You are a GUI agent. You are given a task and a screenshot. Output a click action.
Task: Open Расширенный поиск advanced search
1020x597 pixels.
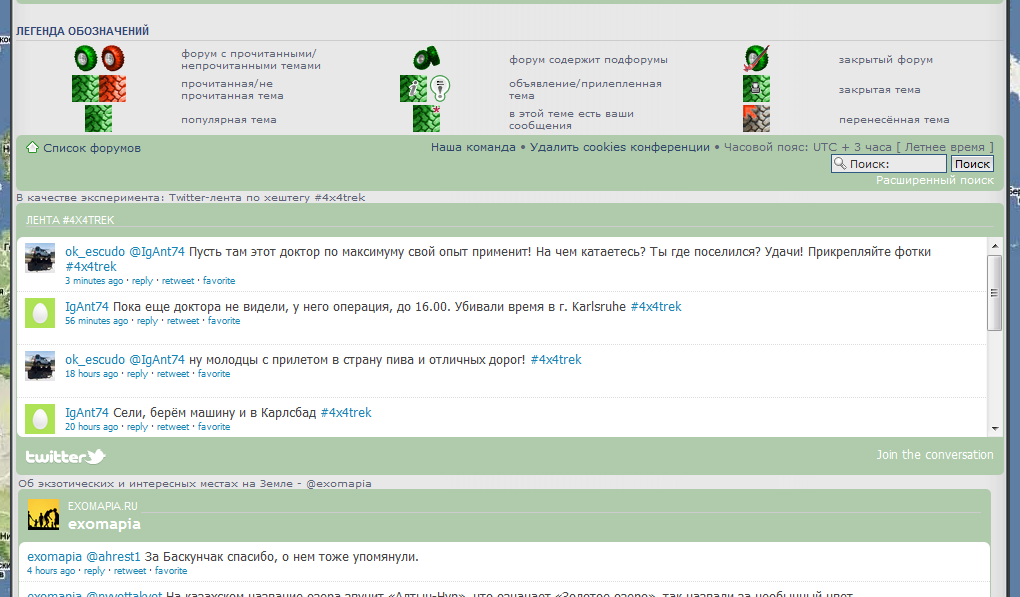click(935, 180)
